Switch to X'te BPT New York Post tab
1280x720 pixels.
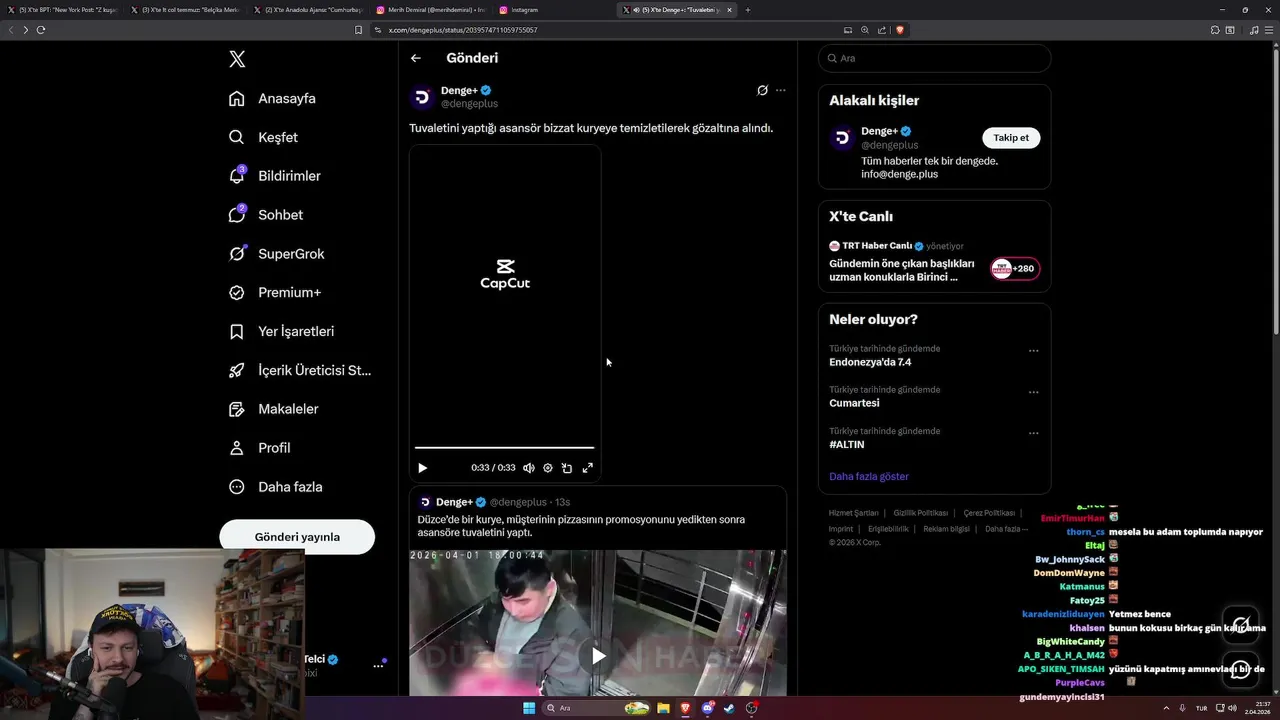click(61, 10)
